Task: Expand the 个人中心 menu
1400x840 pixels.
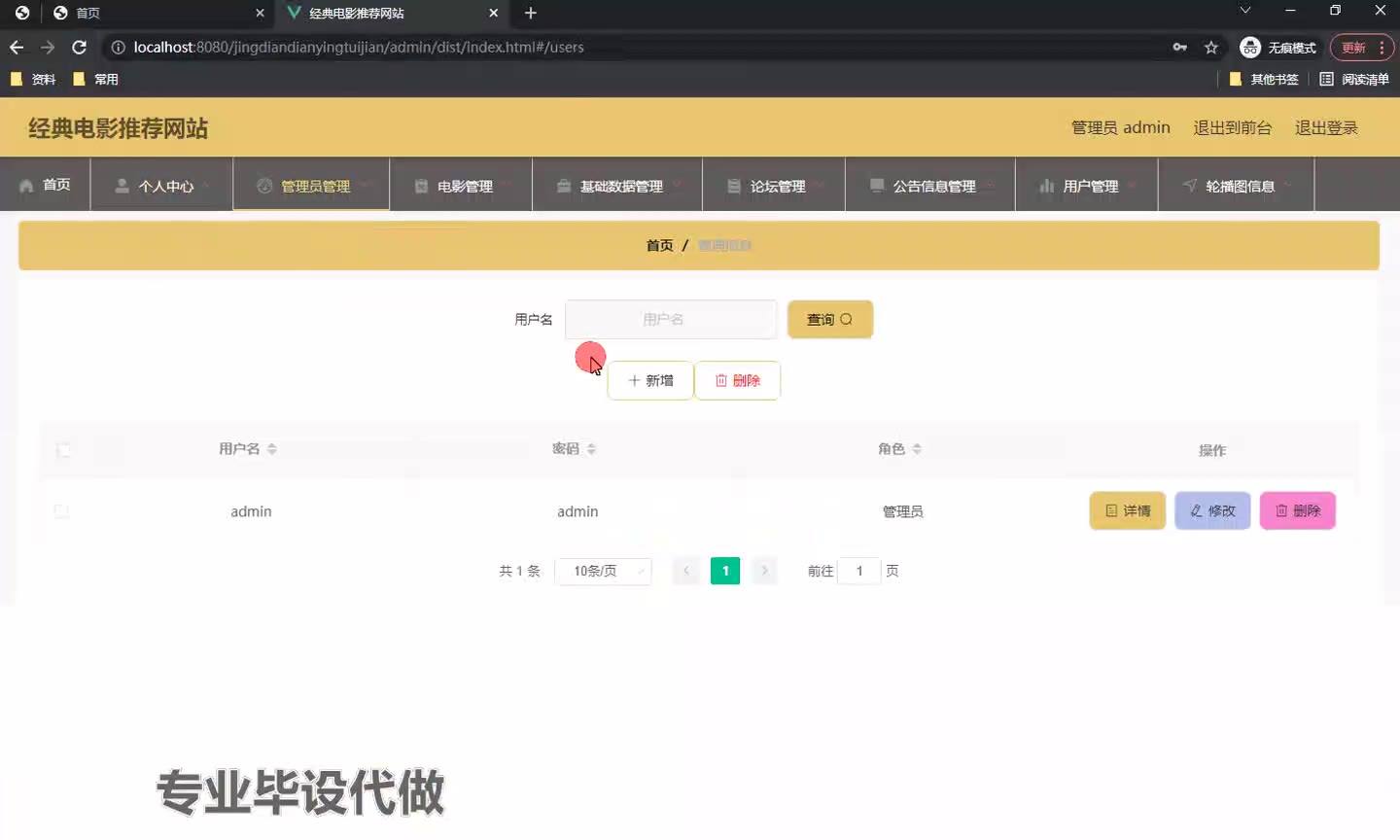Action: [x=161, y=185]
